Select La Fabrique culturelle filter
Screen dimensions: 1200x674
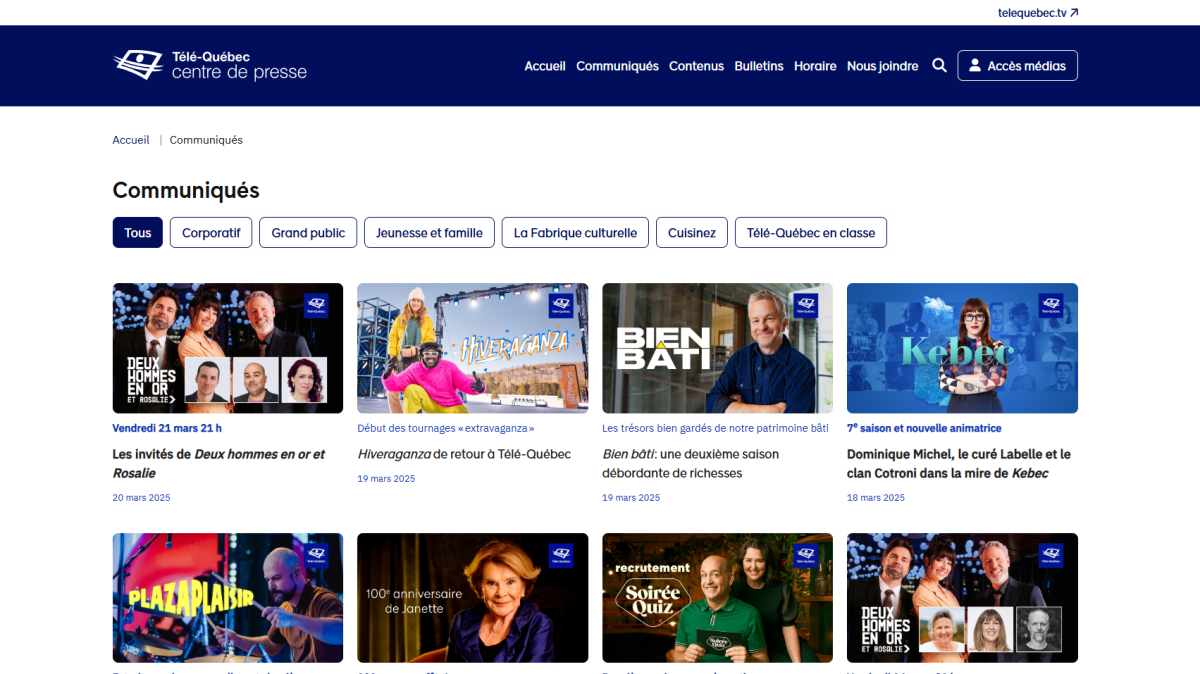(x=575, y=233)
